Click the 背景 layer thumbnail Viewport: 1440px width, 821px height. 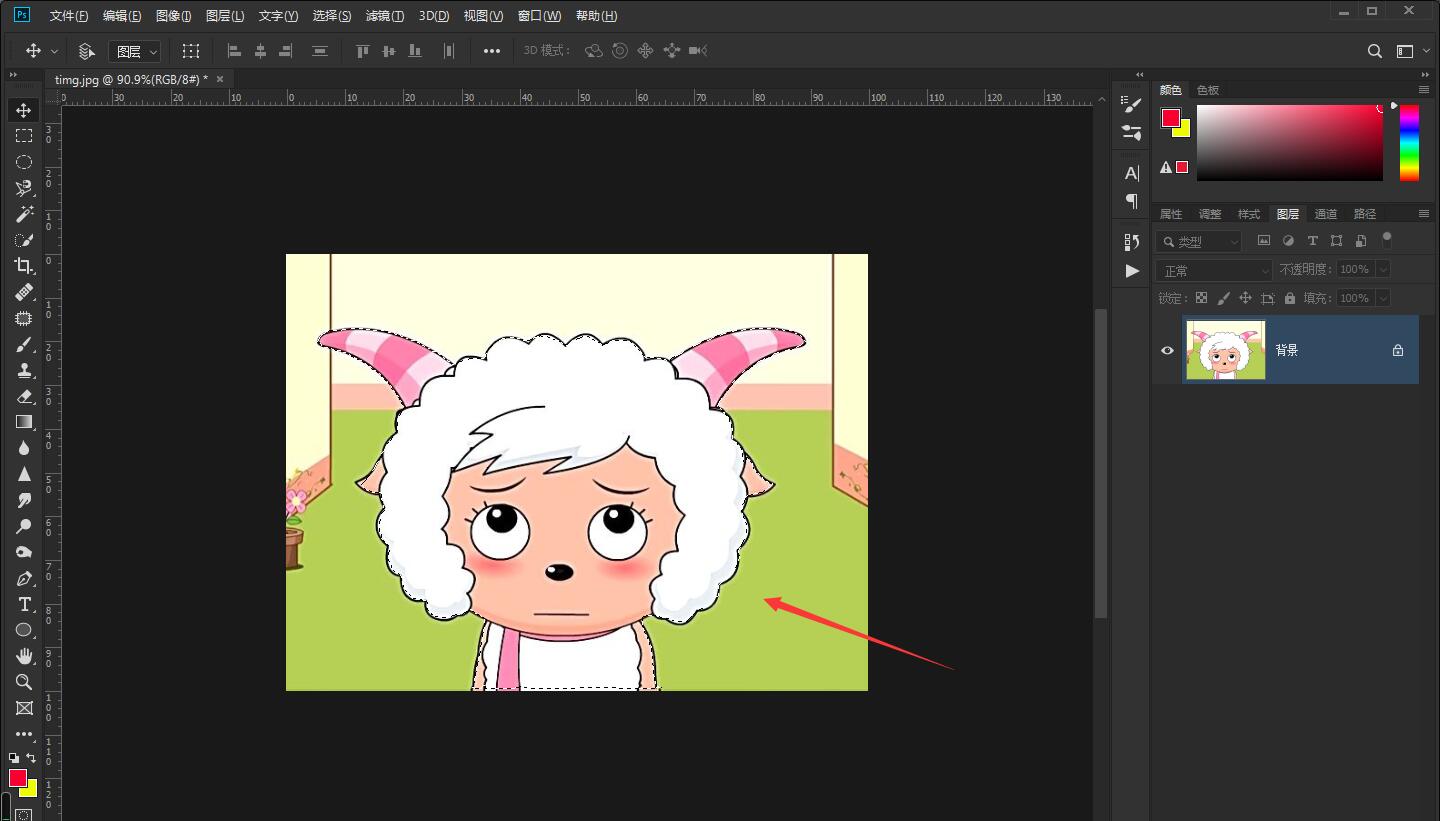click(1226, 350)
